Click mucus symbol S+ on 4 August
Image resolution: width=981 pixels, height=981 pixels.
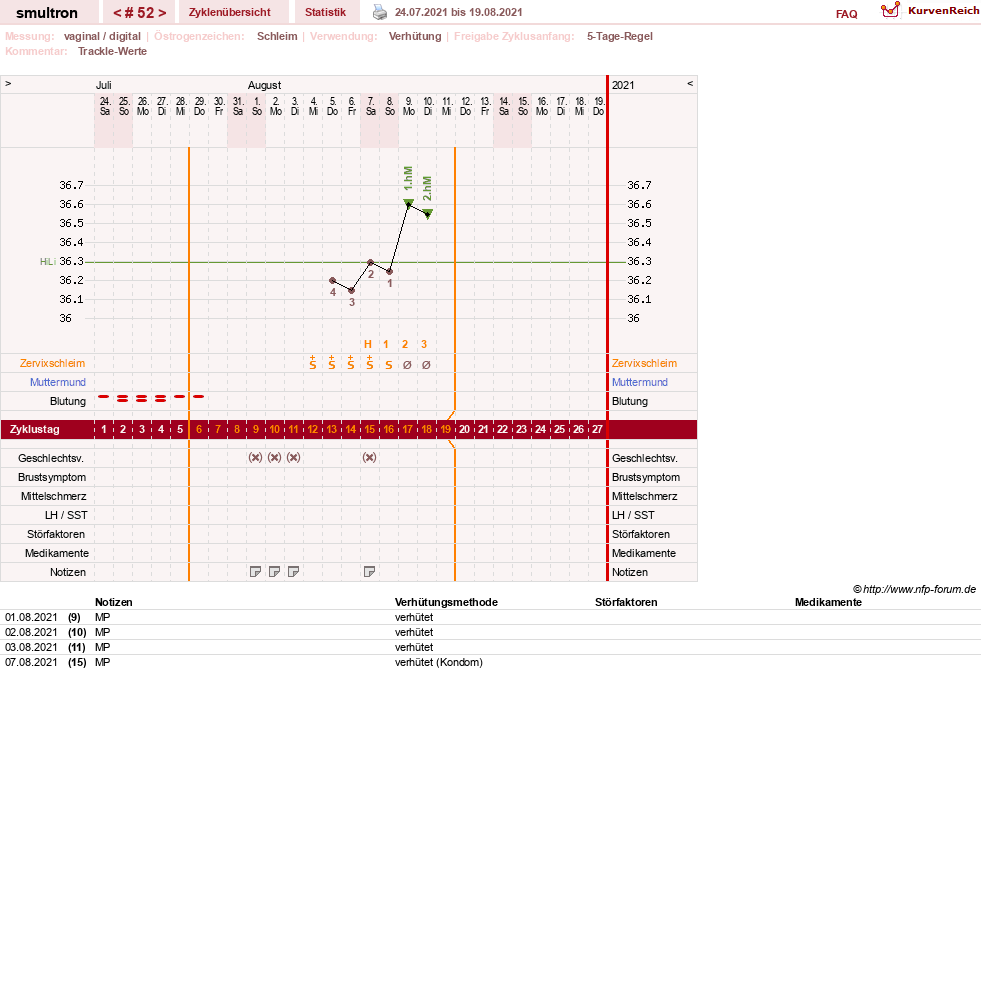[313, 363]
